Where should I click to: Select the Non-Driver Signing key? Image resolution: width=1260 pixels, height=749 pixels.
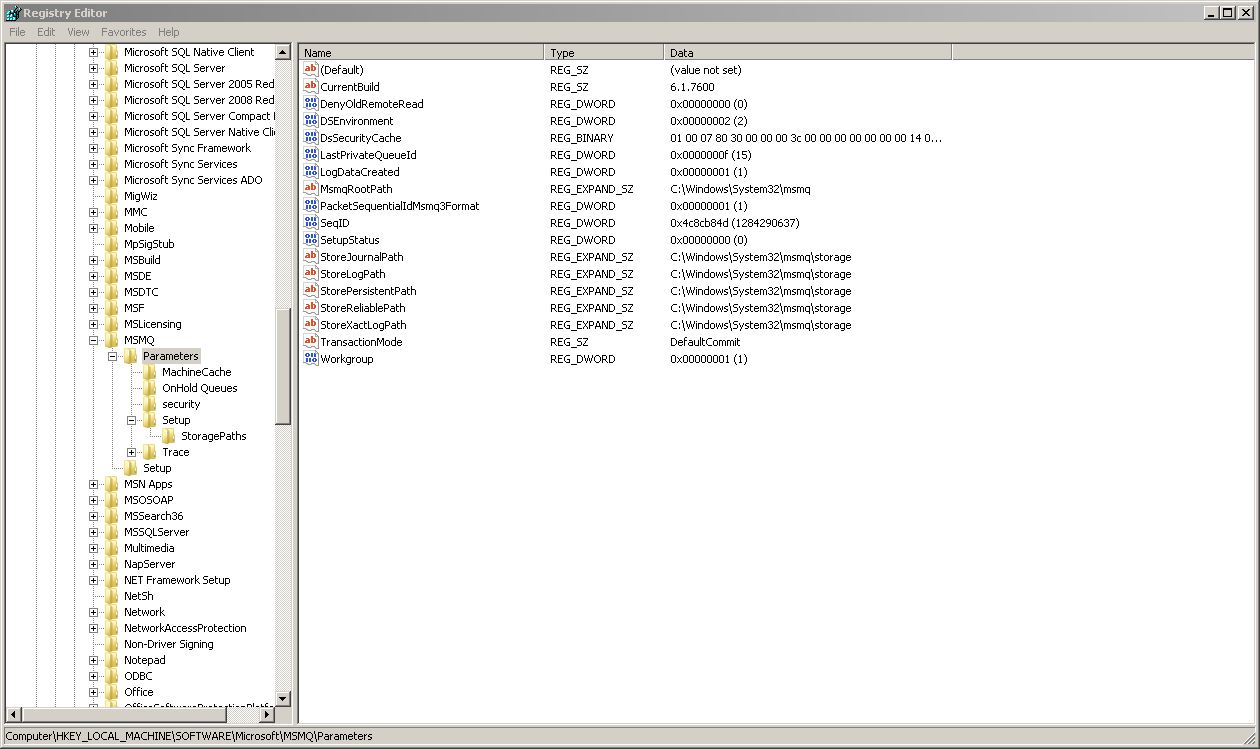[168, 644]
